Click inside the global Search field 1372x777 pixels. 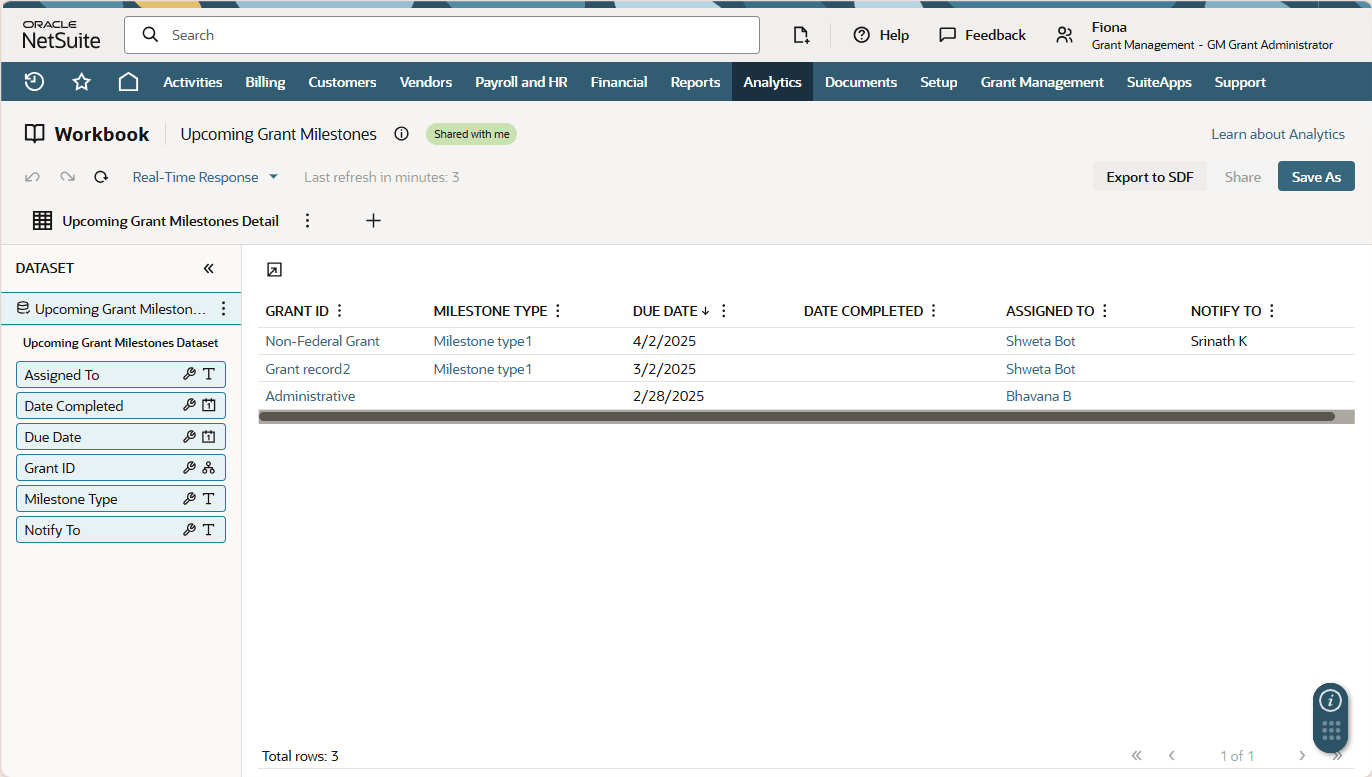tap(440, 34)
